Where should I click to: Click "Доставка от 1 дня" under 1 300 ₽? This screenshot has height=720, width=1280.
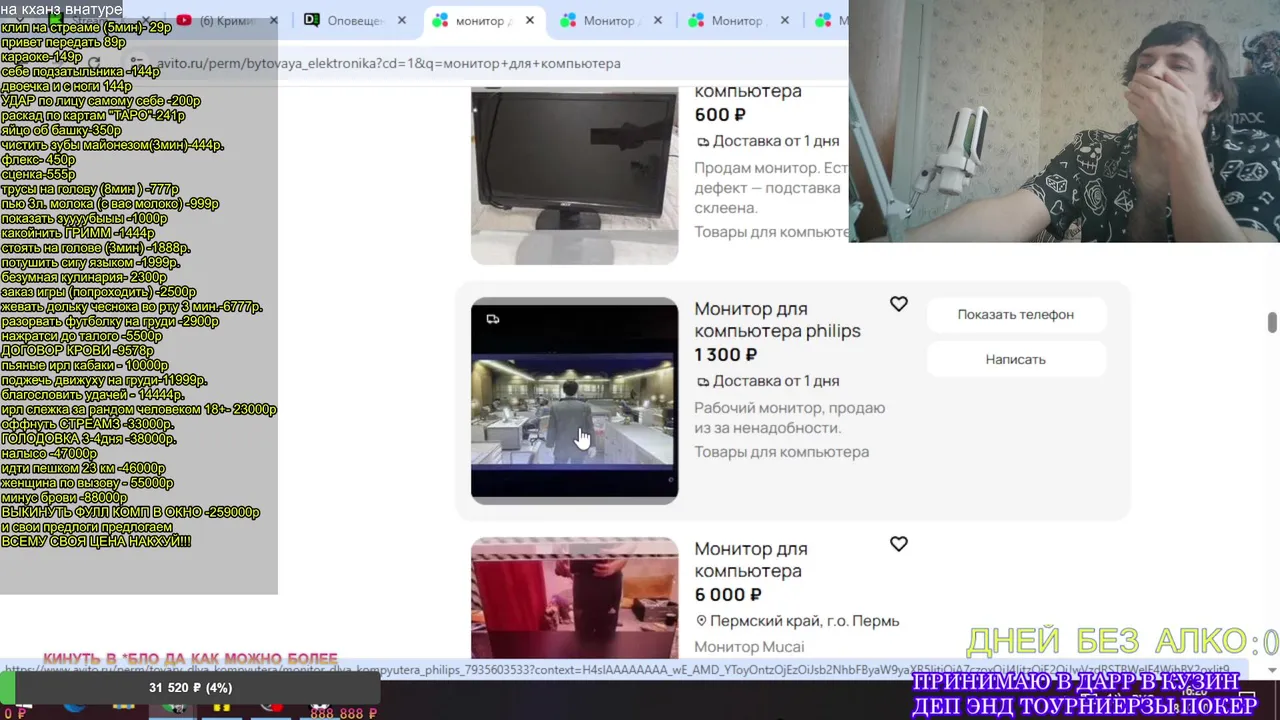(x=776, y=381)
